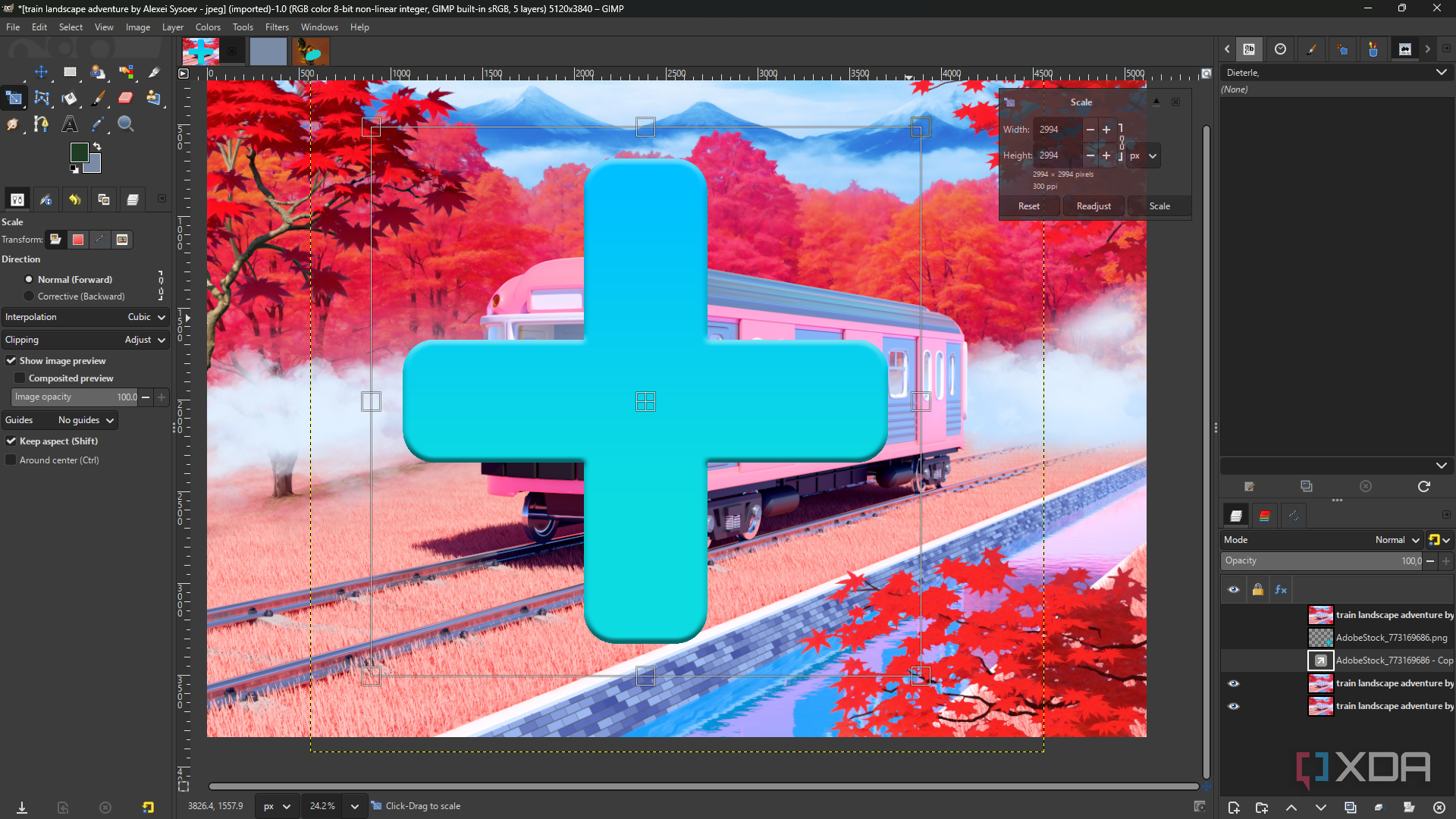This screenshot has height=819, width=1456.
Task: Open the Guides No guides dropdown
Action: (60, 420)
